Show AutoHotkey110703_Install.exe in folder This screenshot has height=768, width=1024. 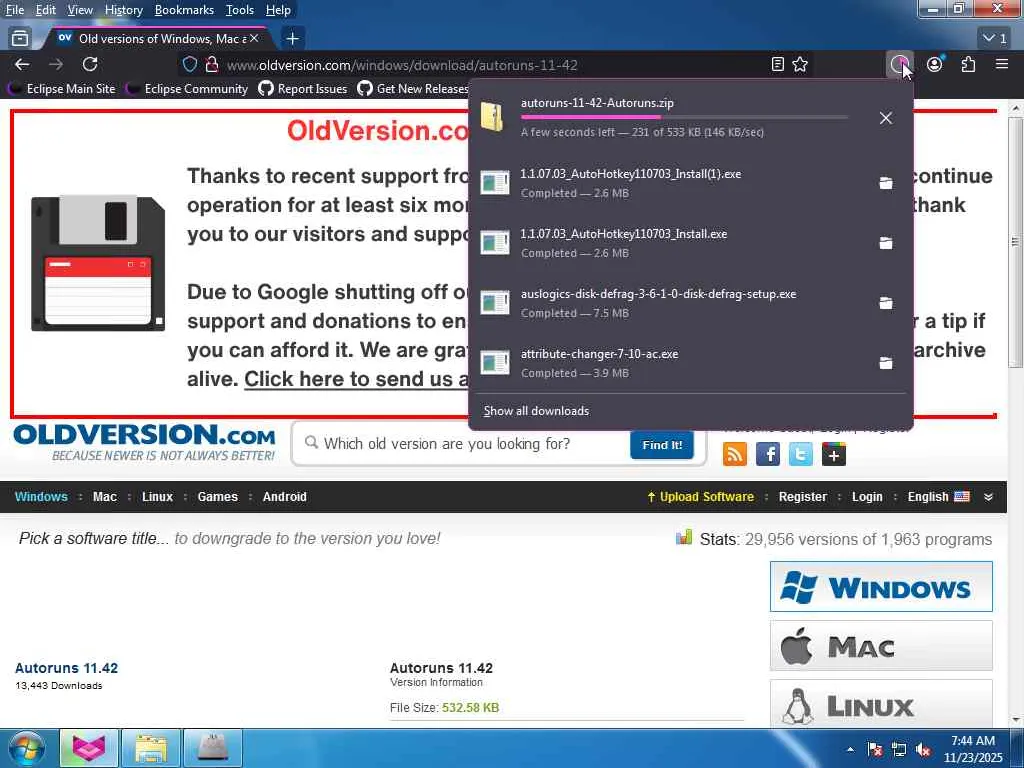[x=886, y=243]
